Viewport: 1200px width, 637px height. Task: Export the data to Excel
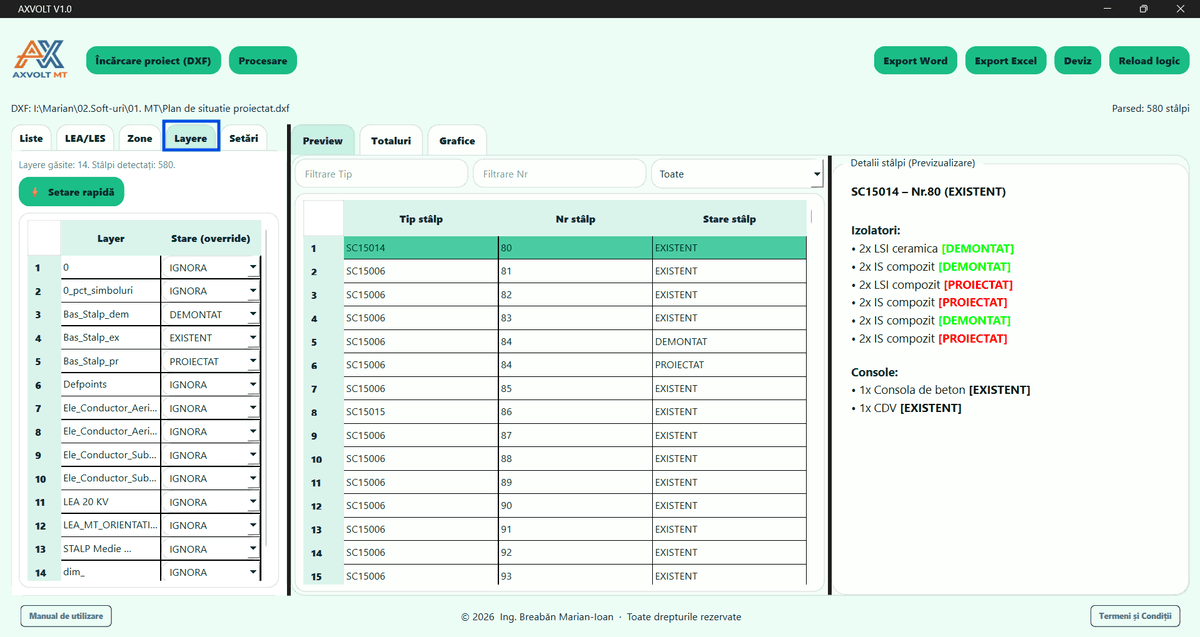(1006, 61)
